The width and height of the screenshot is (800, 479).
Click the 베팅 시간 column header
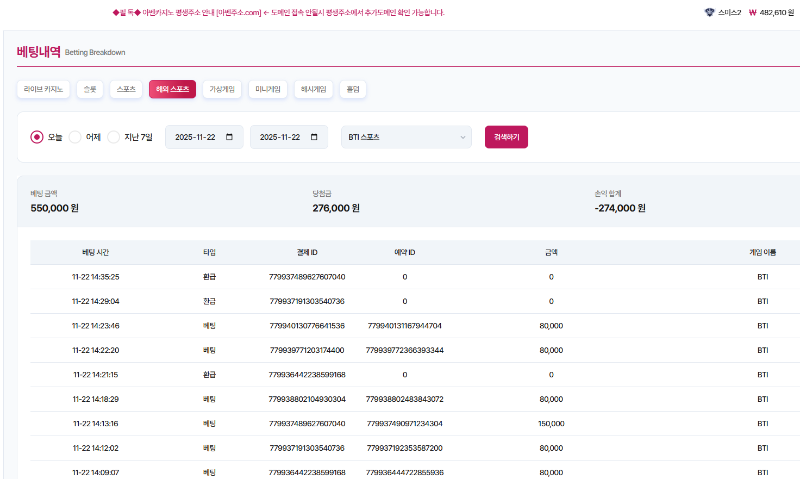[96, 253]
